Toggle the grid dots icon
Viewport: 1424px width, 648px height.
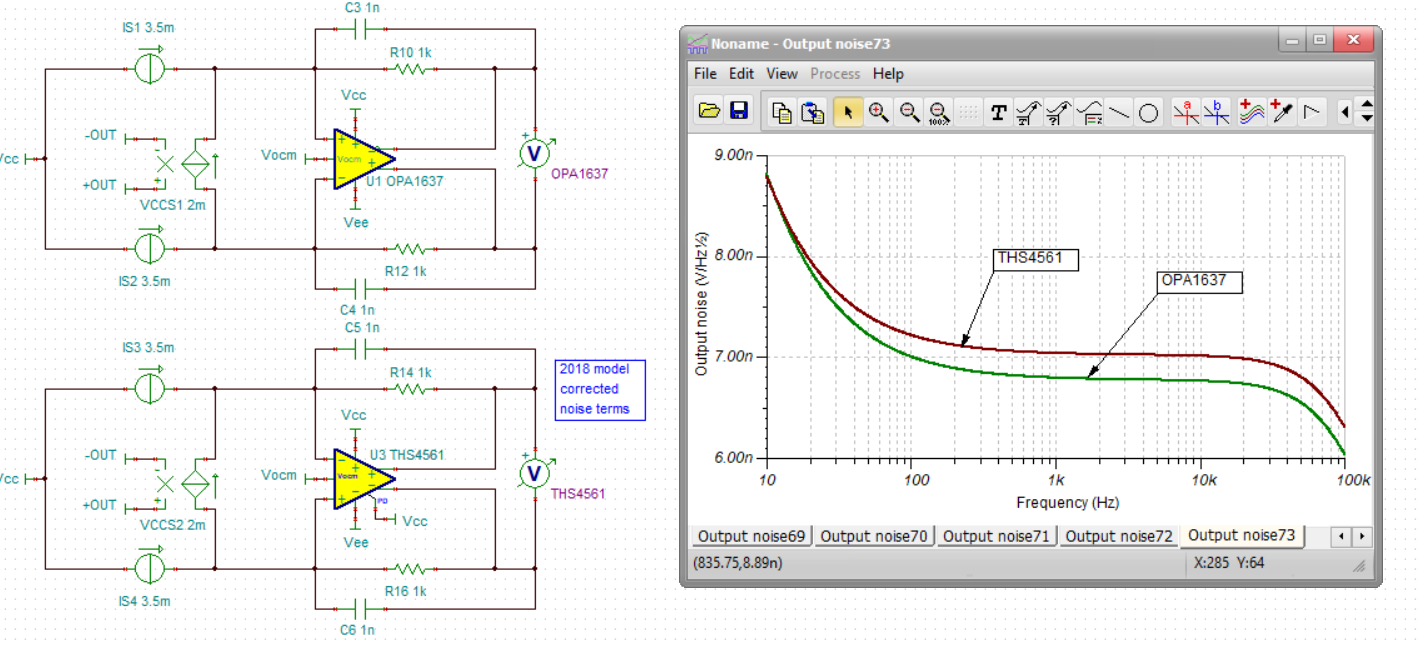pyautogui.click(x=968, y=112)
